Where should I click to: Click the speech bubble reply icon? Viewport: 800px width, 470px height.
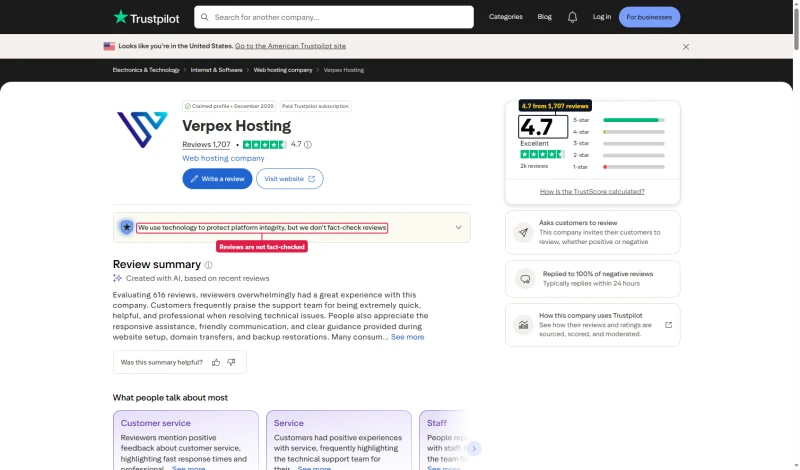[525, 279]
